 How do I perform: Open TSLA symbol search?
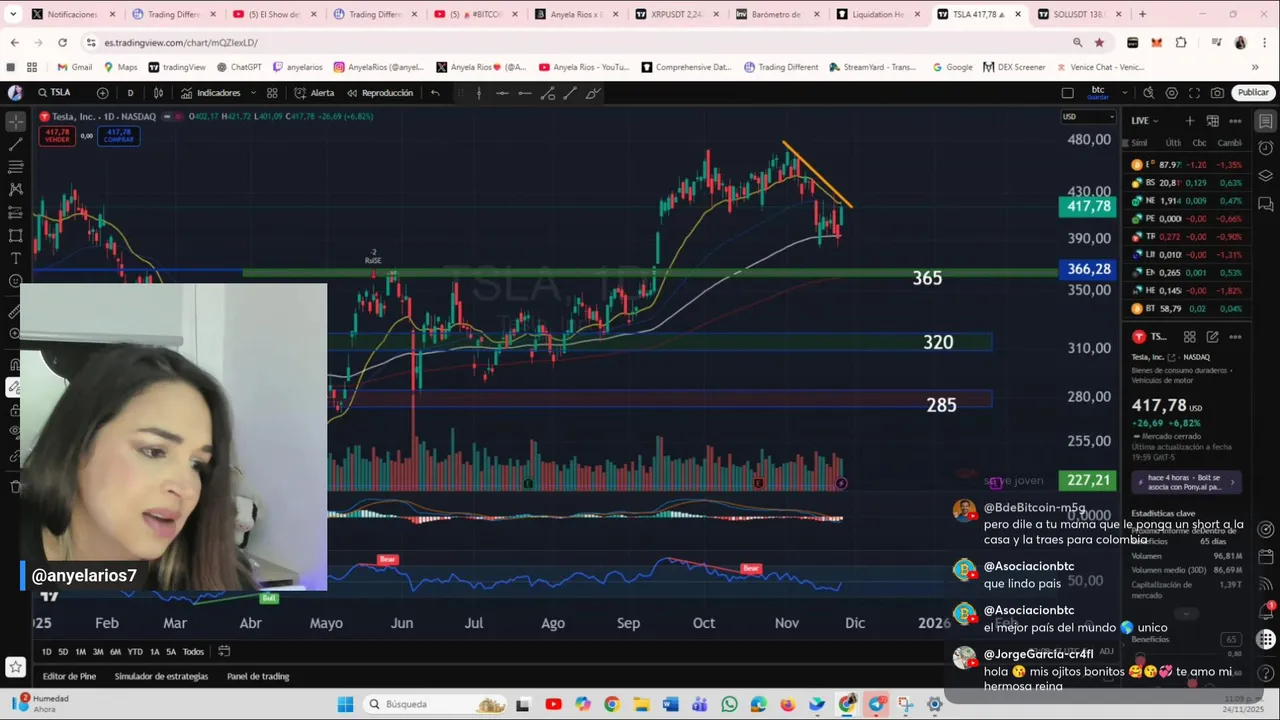point(55,93)
